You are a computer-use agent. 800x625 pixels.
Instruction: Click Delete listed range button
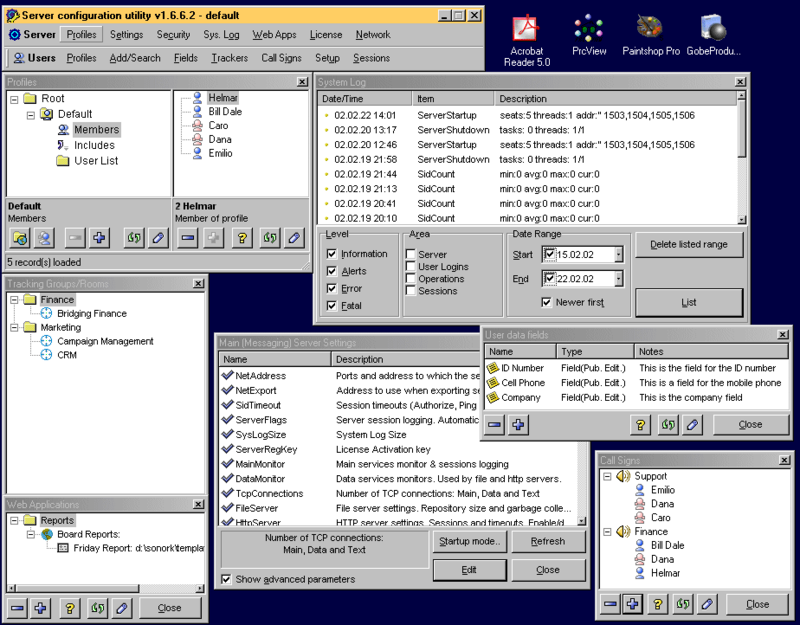tap(689, 244)
